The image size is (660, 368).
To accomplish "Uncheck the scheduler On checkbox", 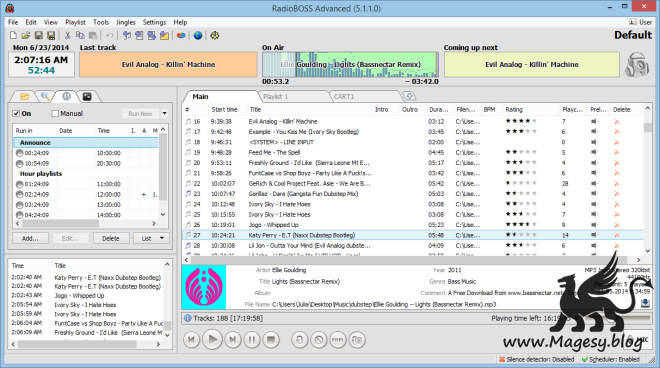I will (16, 114).
